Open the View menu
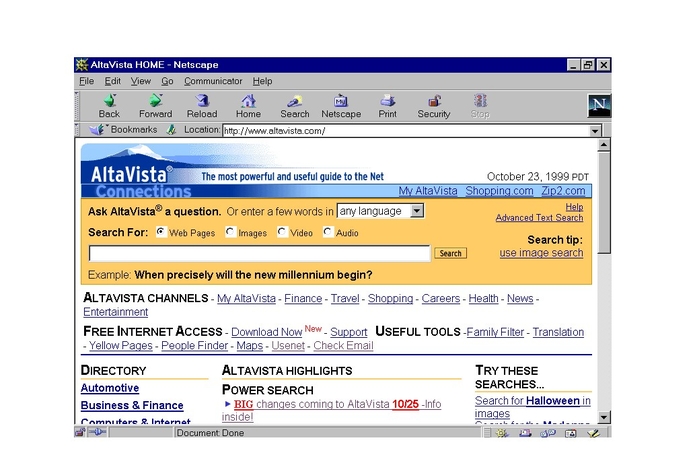 click(141, 81)
